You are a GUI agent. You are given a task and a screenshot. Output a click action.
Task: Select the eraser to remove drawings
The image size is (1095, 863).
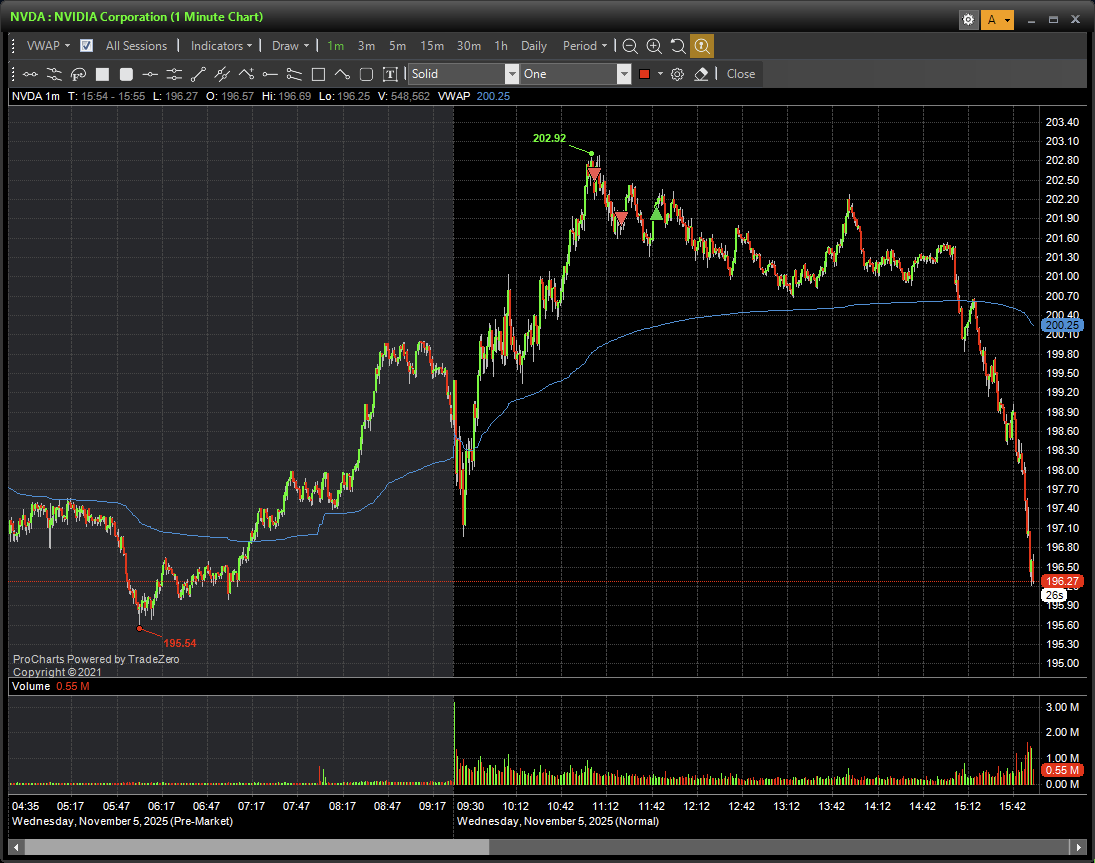[x=702, y=74]
